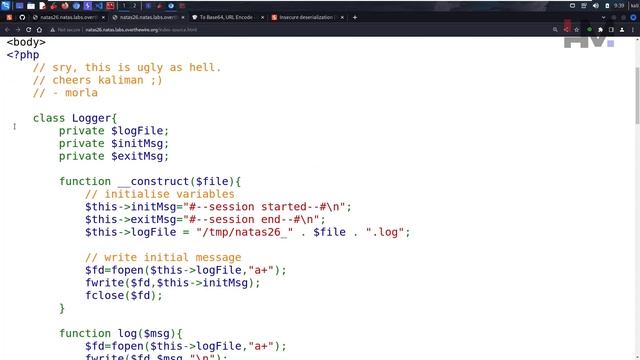
Task: Switch to the first natas26 tab
Action: [x=69, y=18]
